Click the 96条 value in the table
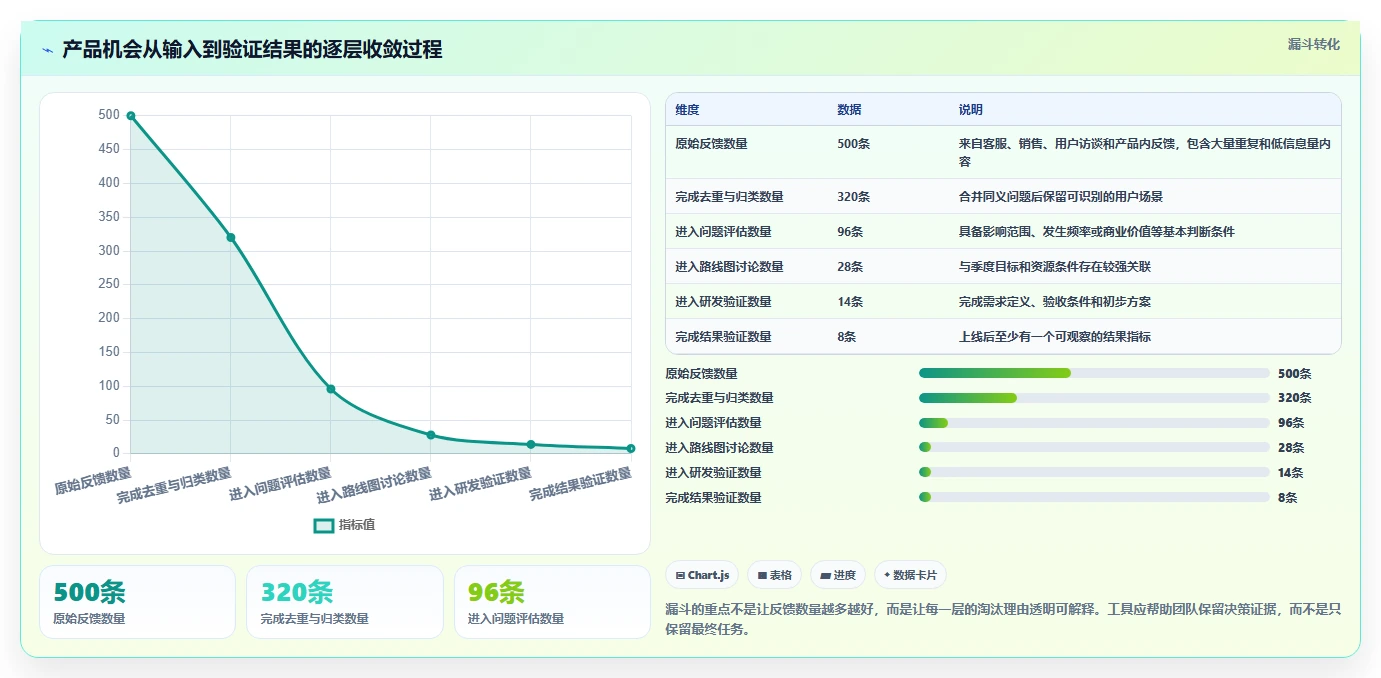The image size is (1381, 678). click(x=850, y=232)
